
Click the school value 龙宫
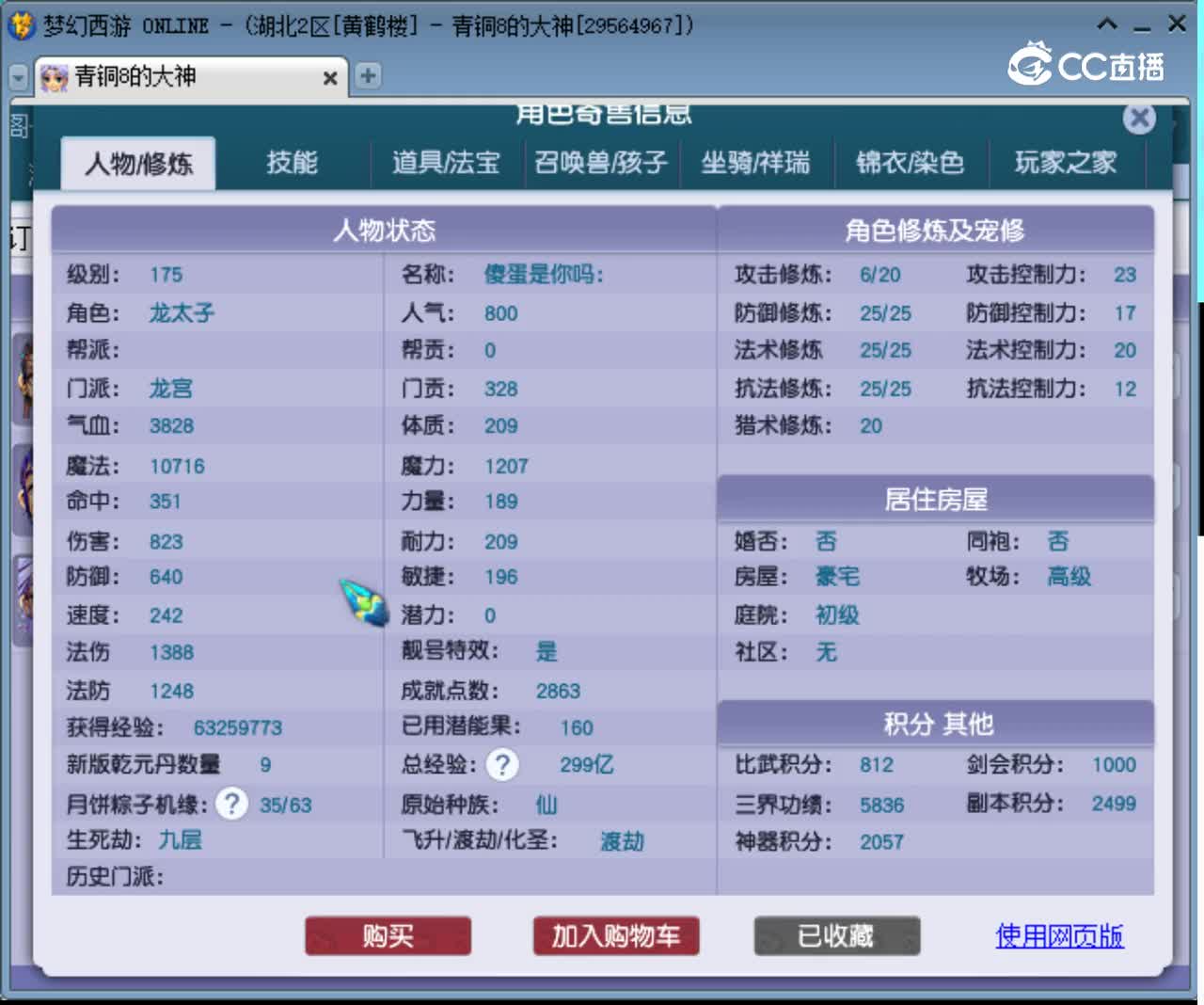click(x=170, y=389)
